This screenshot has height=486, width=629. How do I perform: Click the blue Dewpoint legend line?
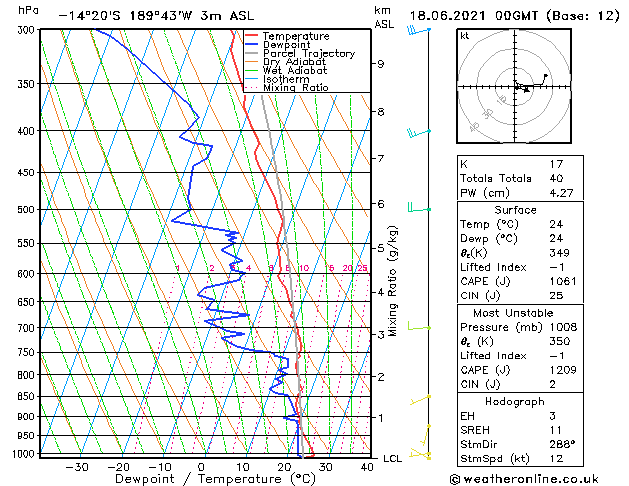[251, 45]
